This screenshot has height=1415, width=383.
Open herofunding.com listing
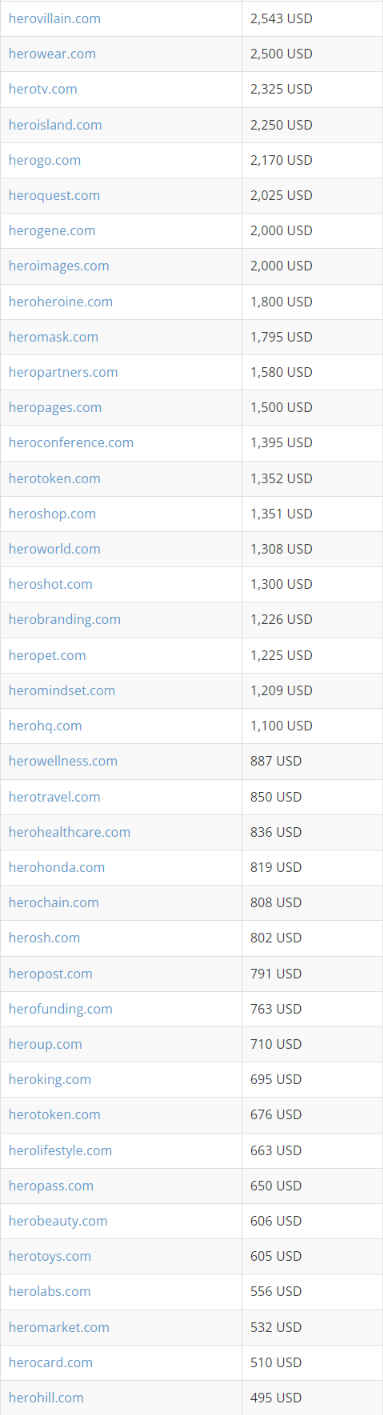pos(60,1008)
